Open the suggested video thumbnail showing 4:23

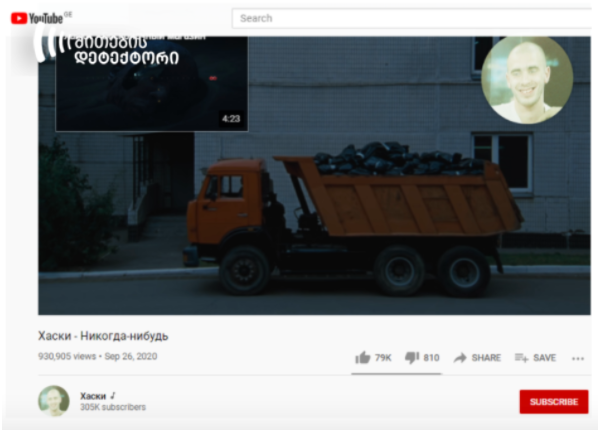(x=152, y=83)
